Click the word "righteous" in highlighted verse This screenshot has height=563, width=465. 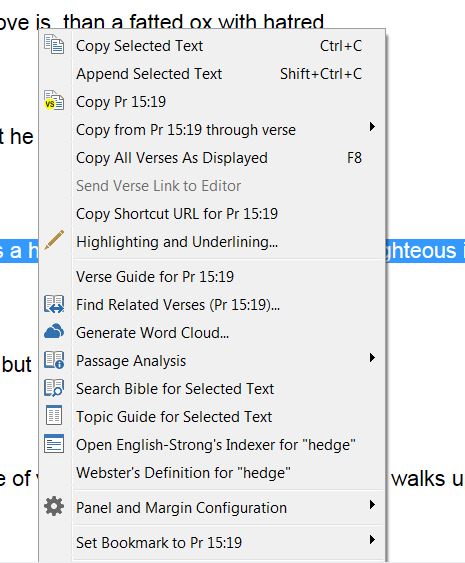coord(422,251)
